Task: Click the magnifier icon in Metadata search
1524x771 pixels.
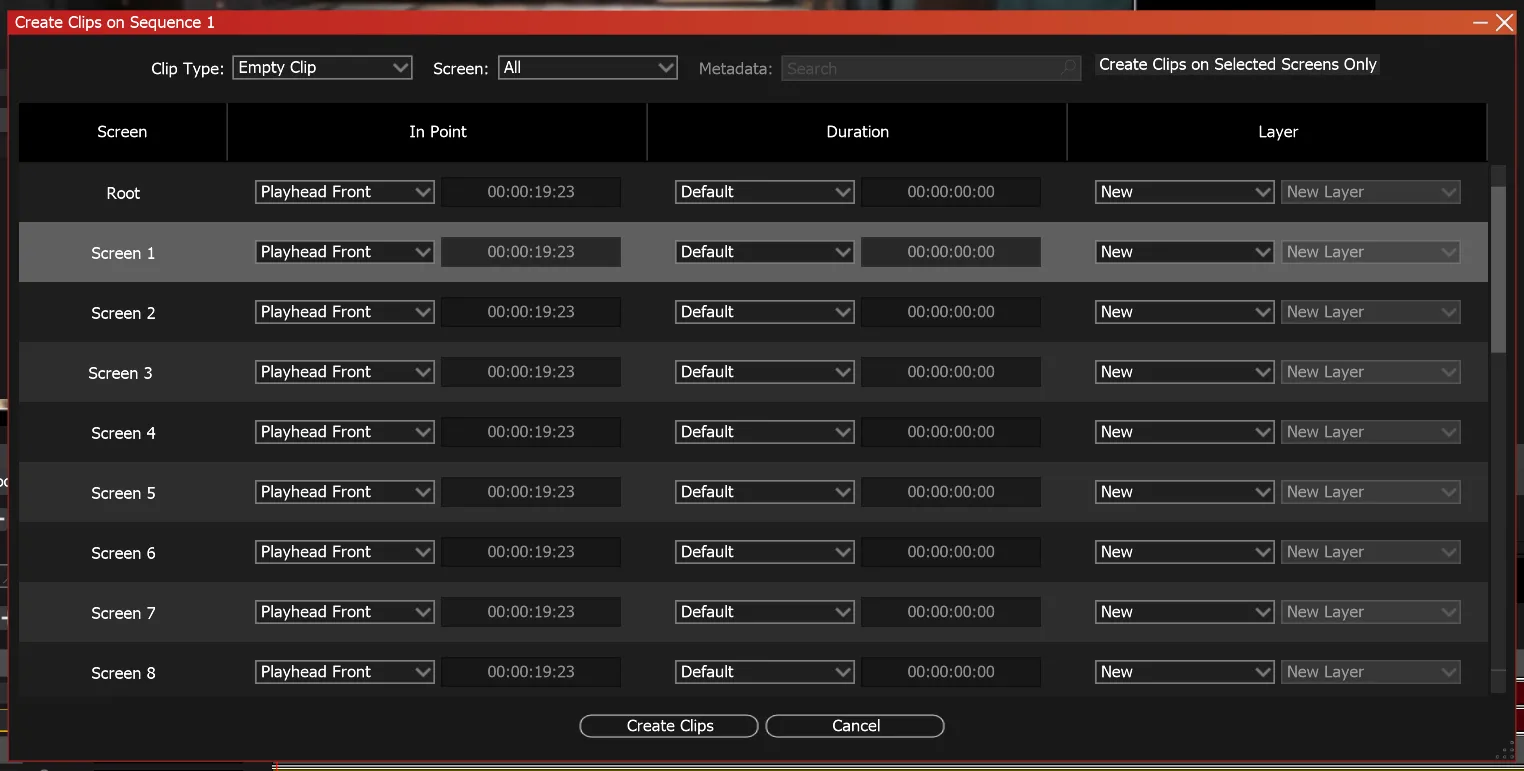Action: coord(1069,68)
